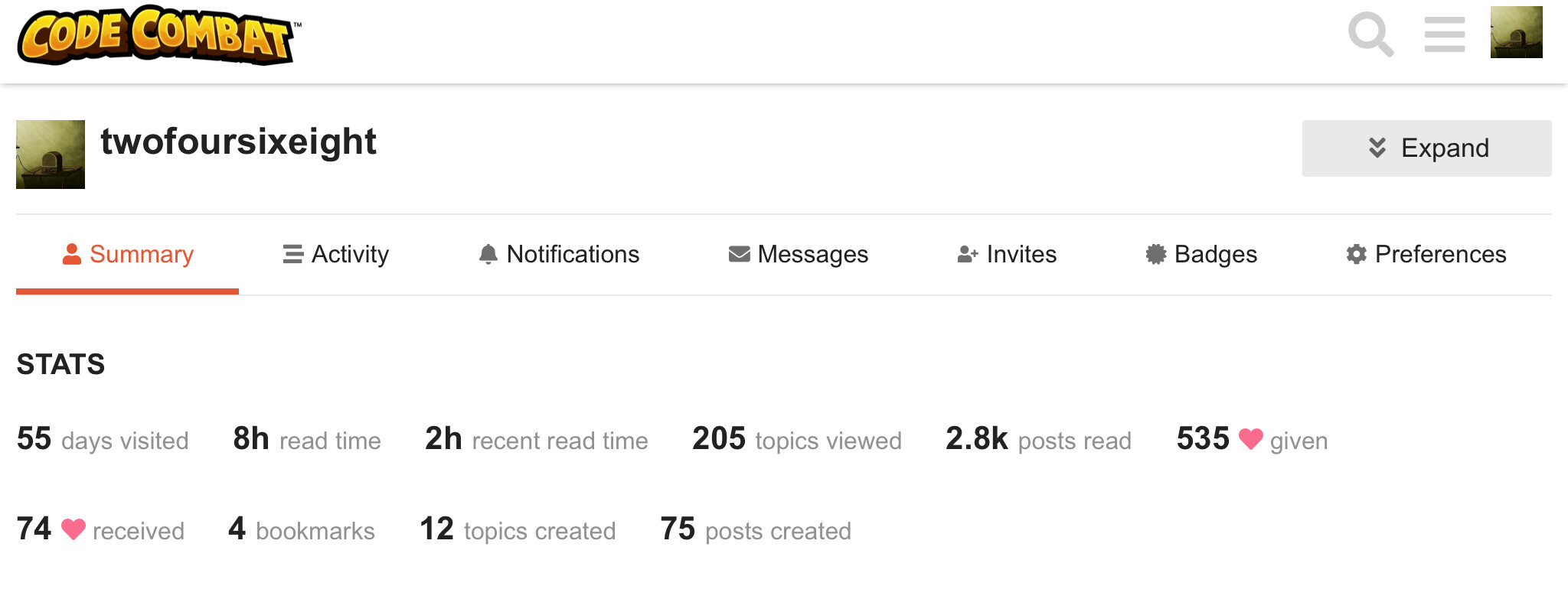Click the 74 hearts received stat
This screenshot has width=1568, height=599.
100,529
